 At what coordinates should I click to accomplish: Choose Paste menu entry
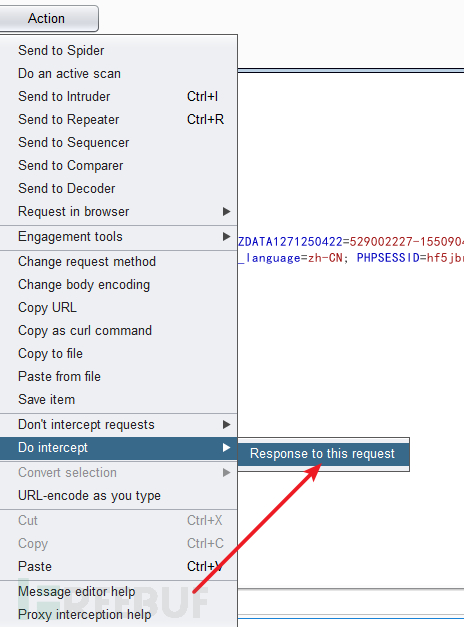tap(118, 567)
